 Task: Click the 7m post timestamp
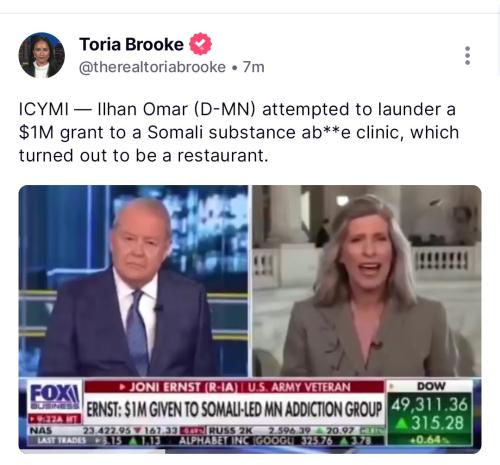pos(254,67)
